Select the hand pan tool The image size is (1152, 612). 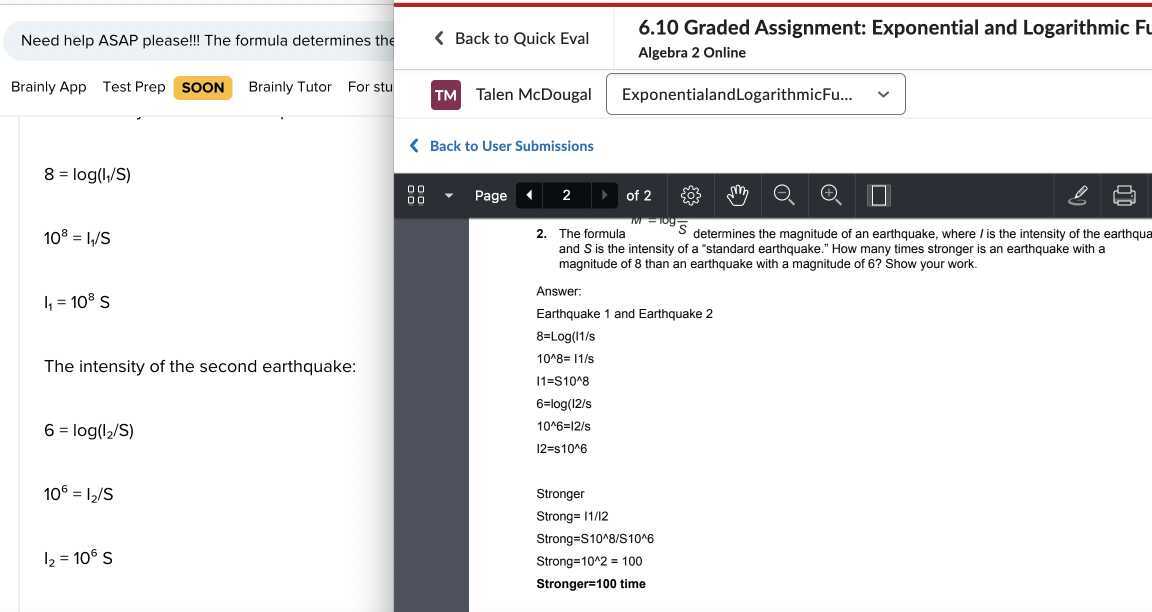[737, 195]
